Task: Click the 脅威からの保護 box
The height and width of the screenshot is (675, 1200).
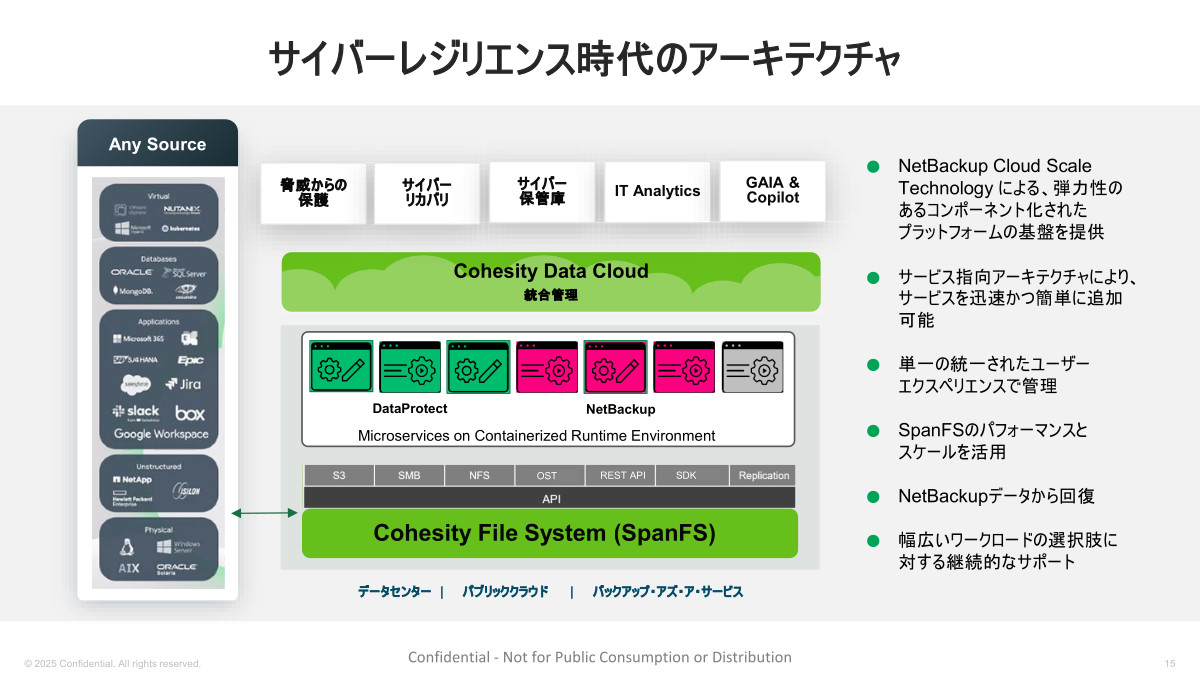Action: (x=313, y=192)
